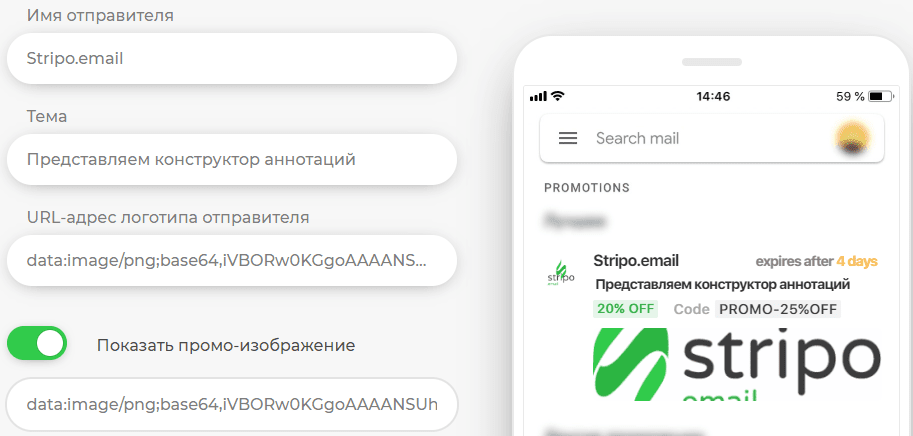Click the Search mail box in preview
This screenshot has height=436, width=913.
[712, 139]
